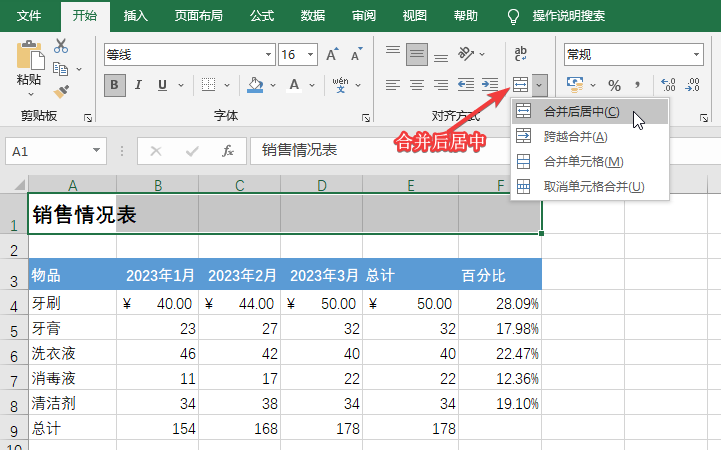Select column B header

coord(158,185)
